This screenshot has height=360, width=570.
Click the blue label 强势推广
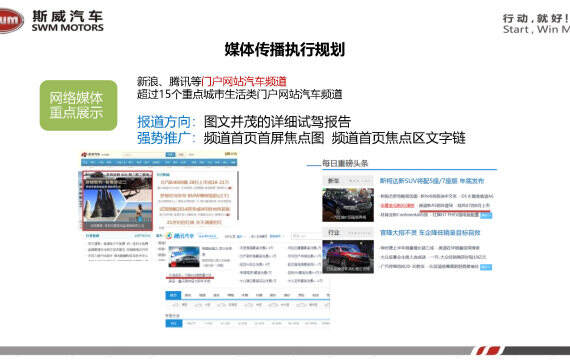pos(164,138)
